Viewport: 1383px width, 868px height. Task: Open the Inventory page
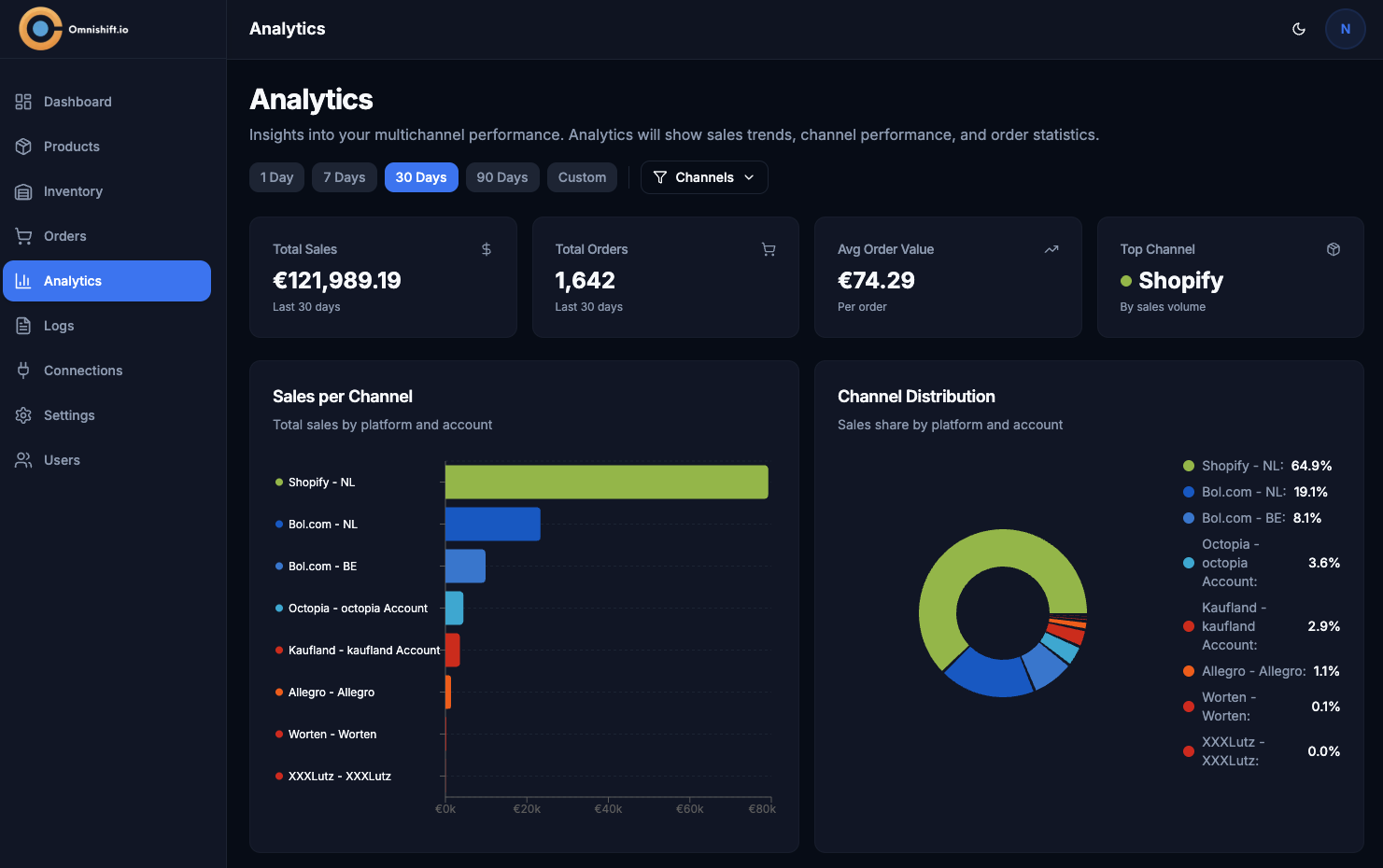tap(106, 191)
